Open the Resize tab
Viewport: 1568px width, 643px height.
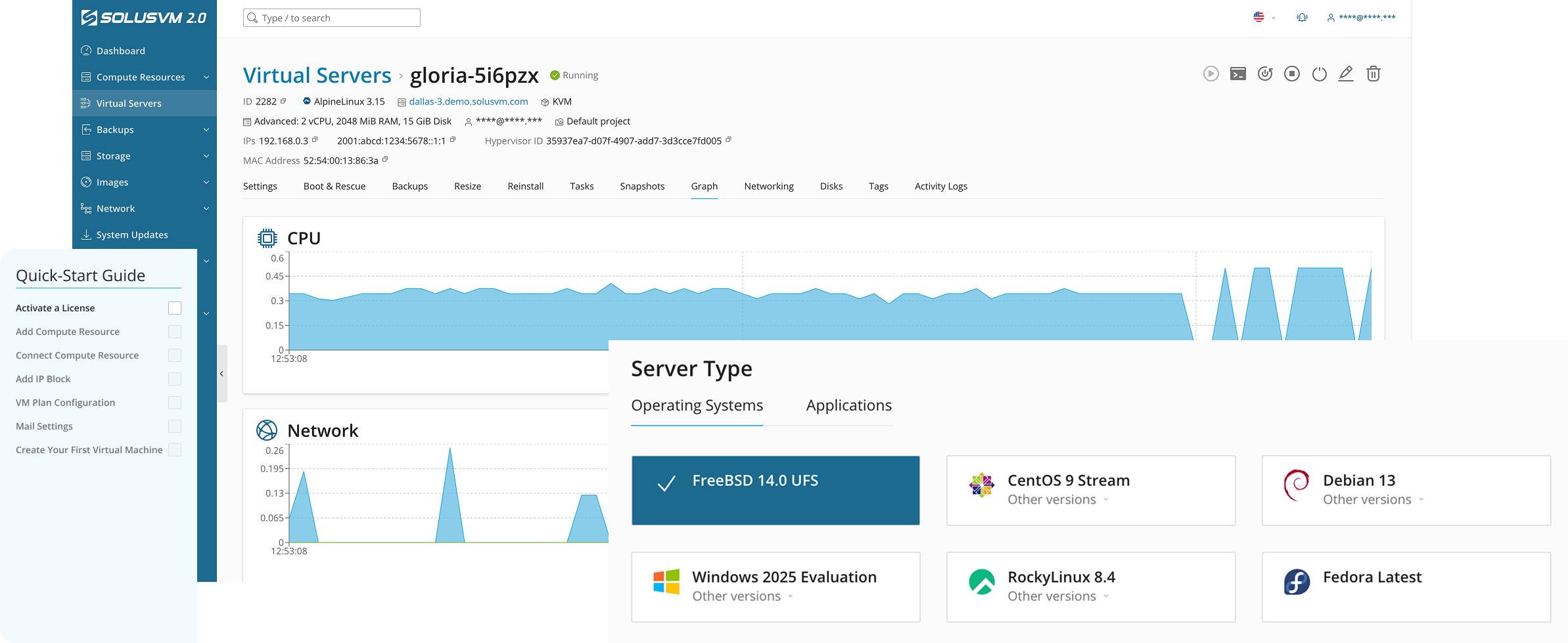[468, 187]
